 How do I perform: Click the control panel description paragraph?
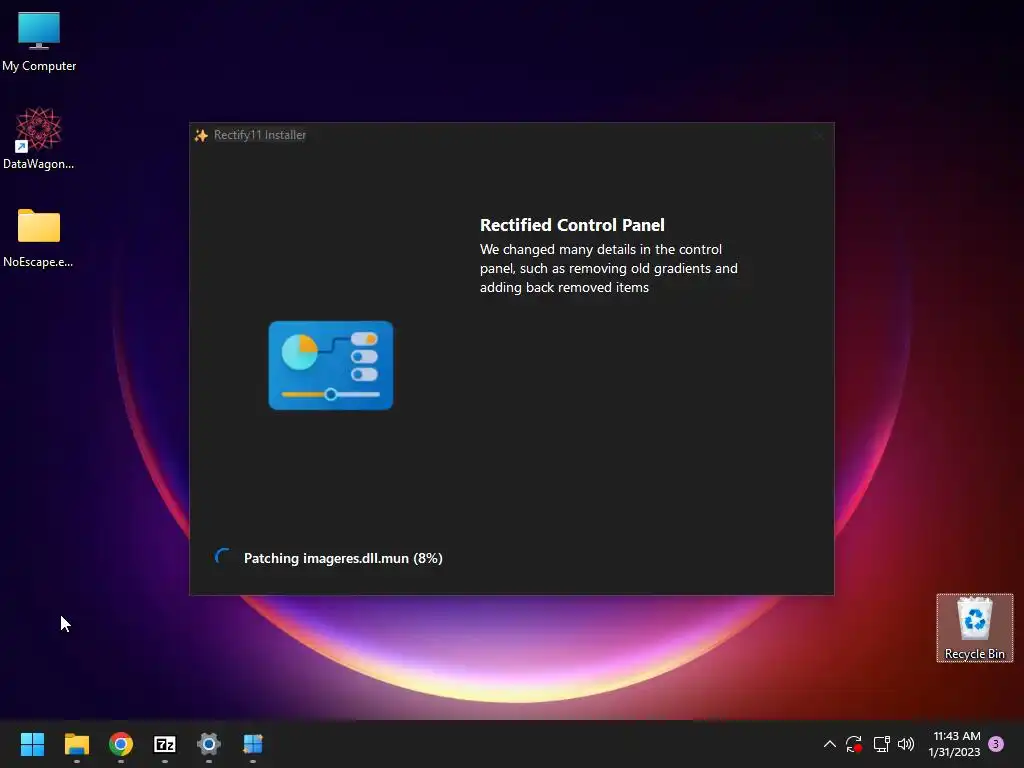[x=609, y=268]
